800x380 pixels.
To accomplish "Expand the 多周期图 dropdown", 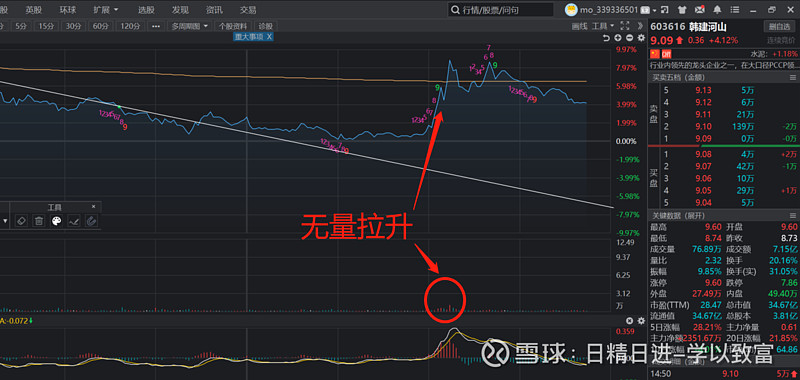I will pyautogui.click(x=190, y=26).
